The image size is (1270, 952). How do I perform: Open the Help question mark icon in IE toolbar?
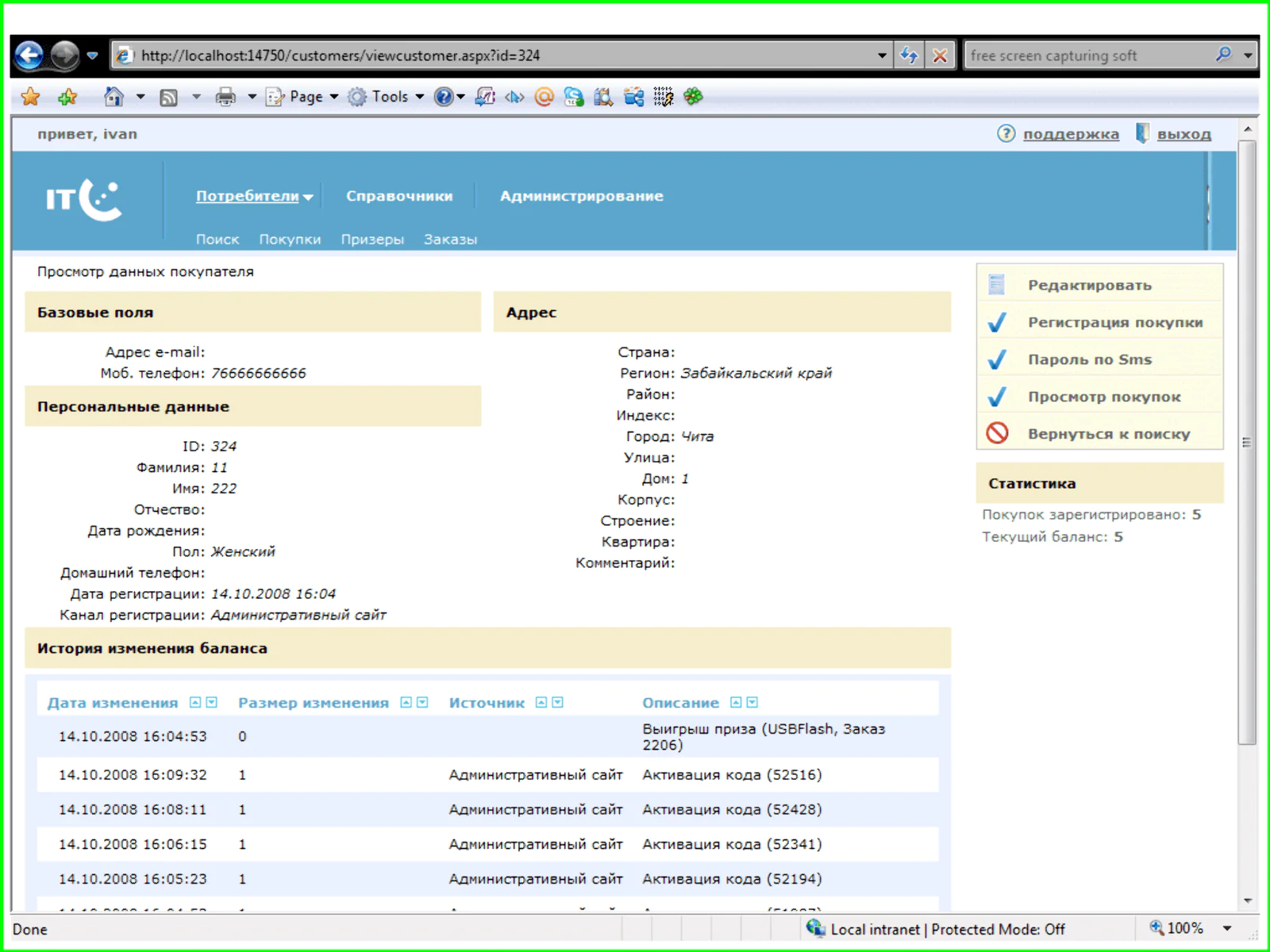(x=444, y=97)
